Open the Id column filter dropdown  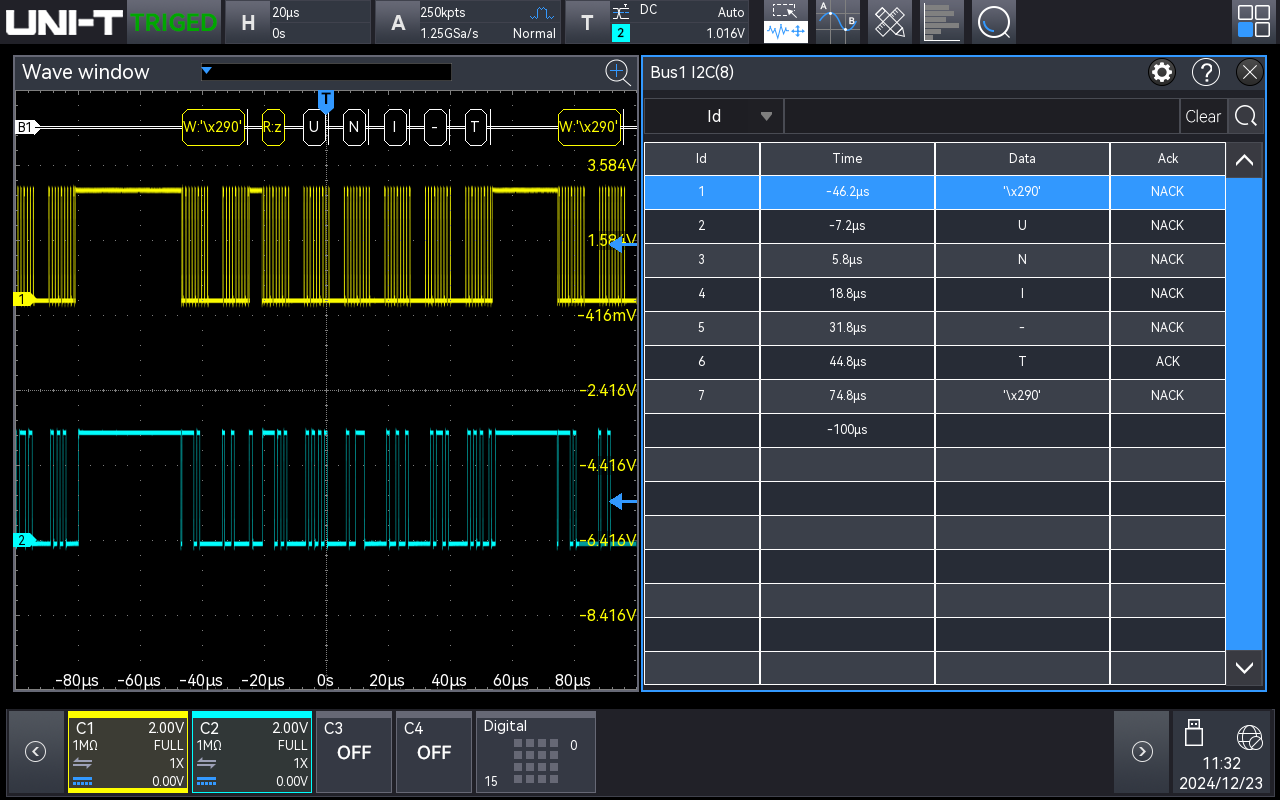pyautogui.click(x=766, y=116)
